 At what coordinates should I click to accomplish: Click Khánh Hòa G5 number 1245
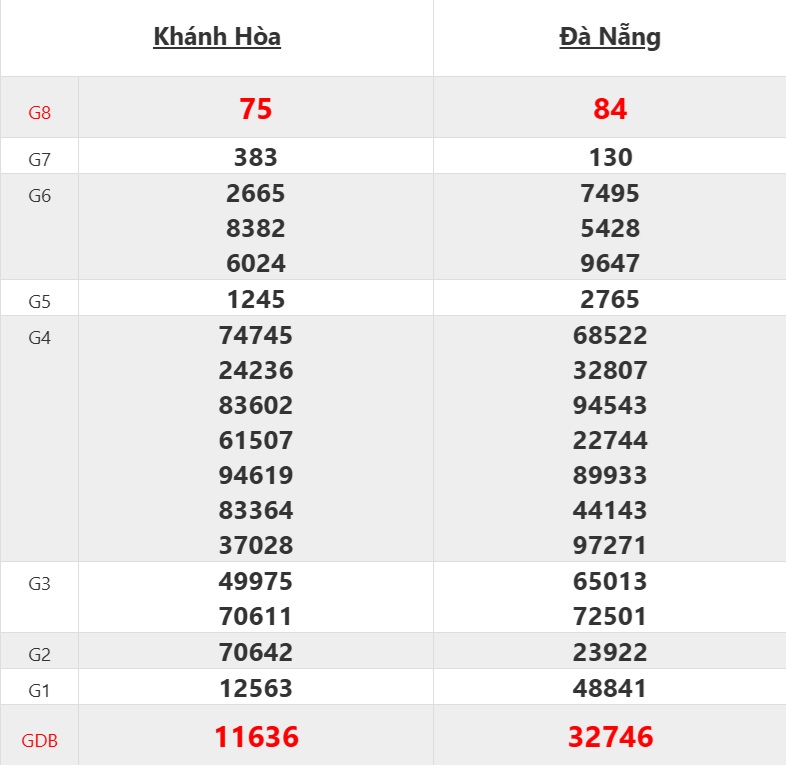coord(256,300)
